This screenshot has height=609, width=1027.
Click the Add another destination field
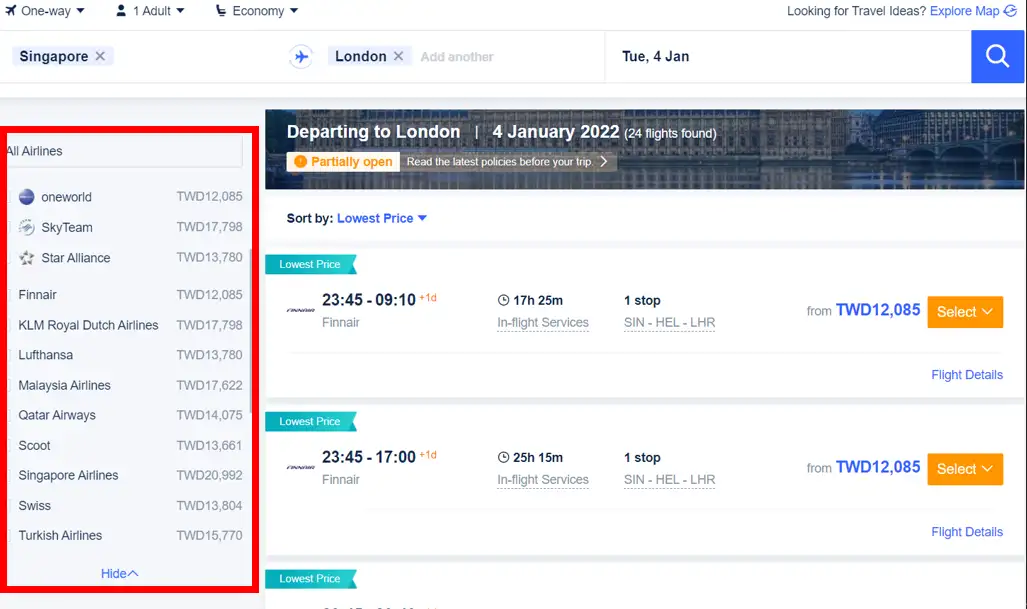coord(457,57)
